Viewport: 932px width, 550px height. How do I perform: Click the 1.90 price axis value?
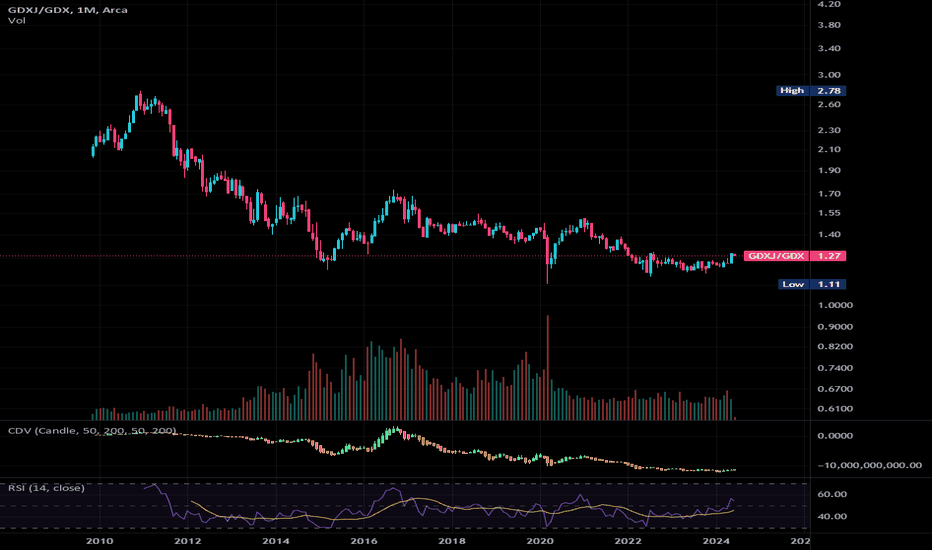click(829, 171)
